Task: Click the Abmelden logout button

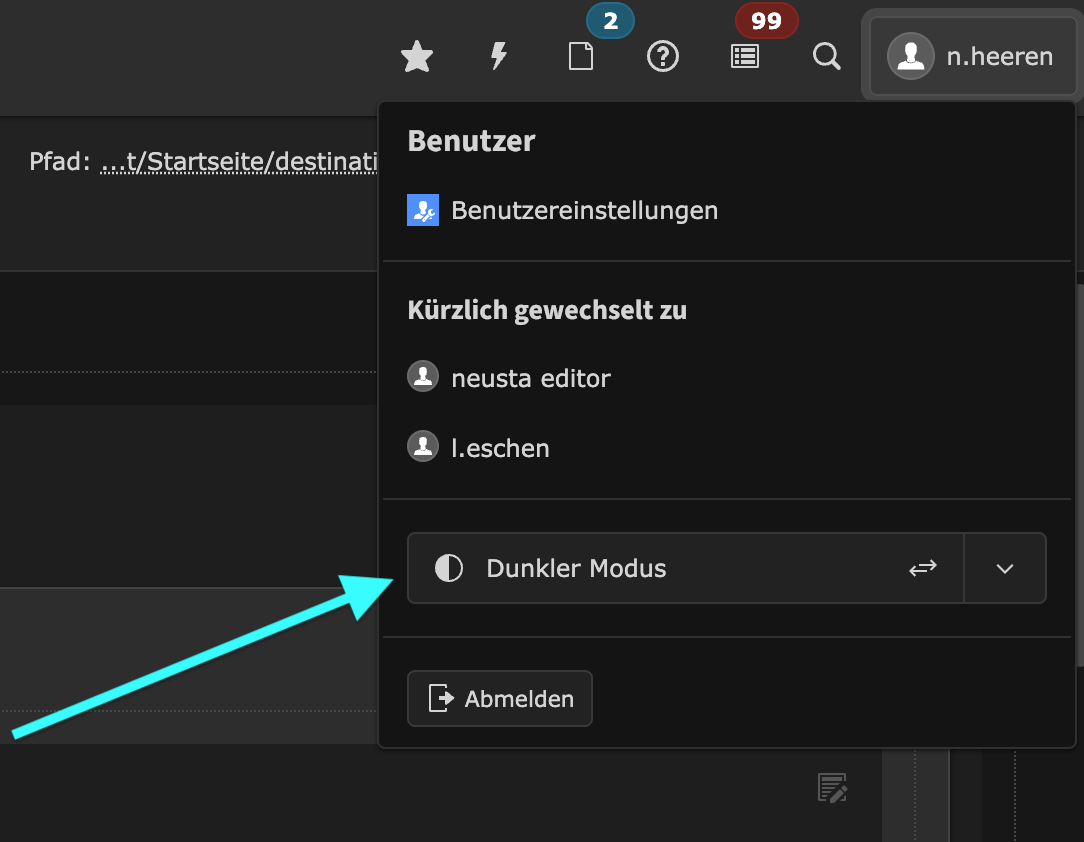Action: (x=500, y=698)
